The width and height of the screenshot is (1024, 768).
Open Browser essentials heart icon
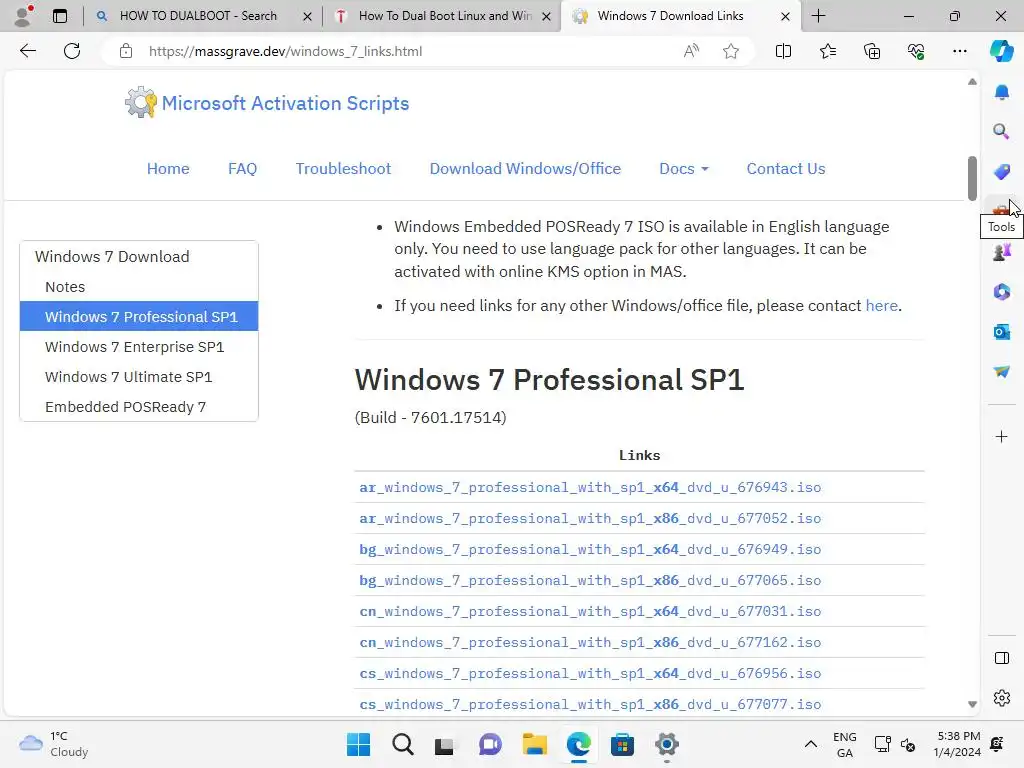coord(916,51)
